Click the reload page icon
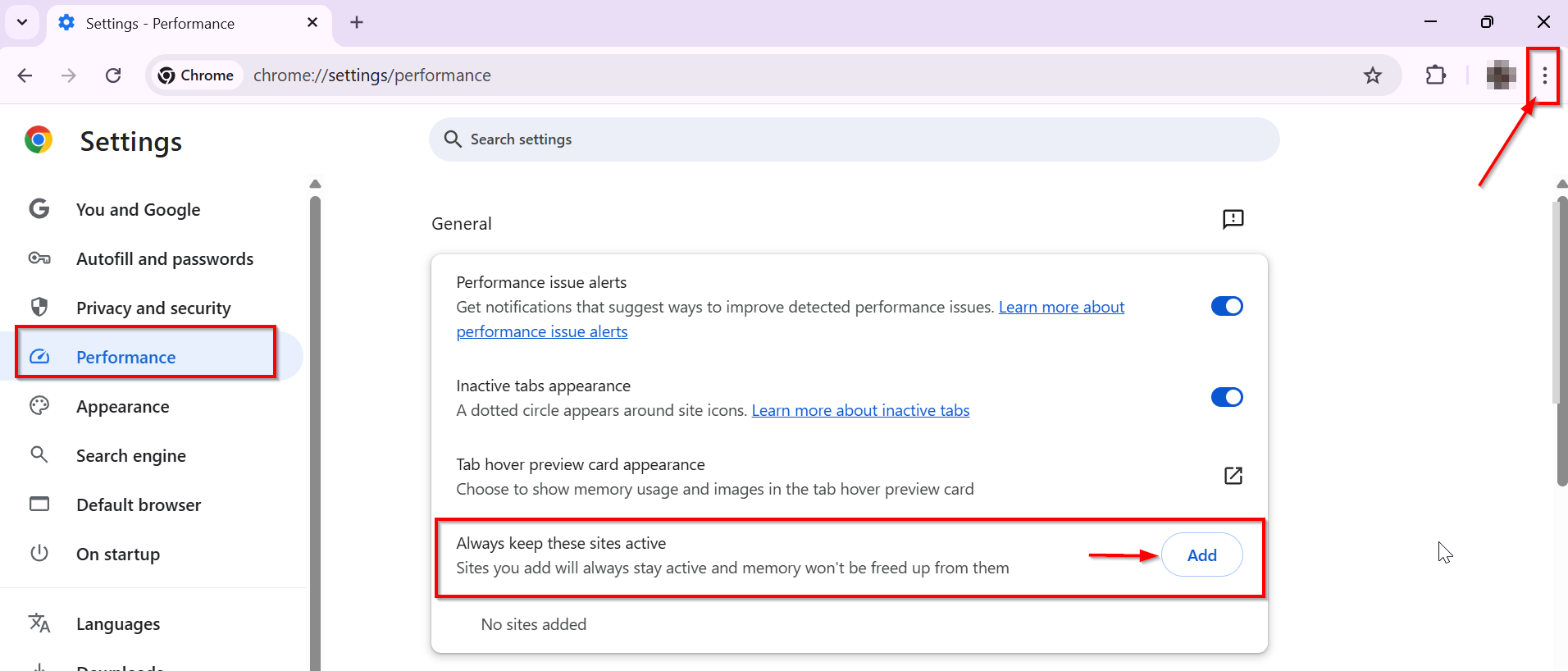Viewport: 1568px width, 671px height. pyautogui.click(x=113, y=75)
